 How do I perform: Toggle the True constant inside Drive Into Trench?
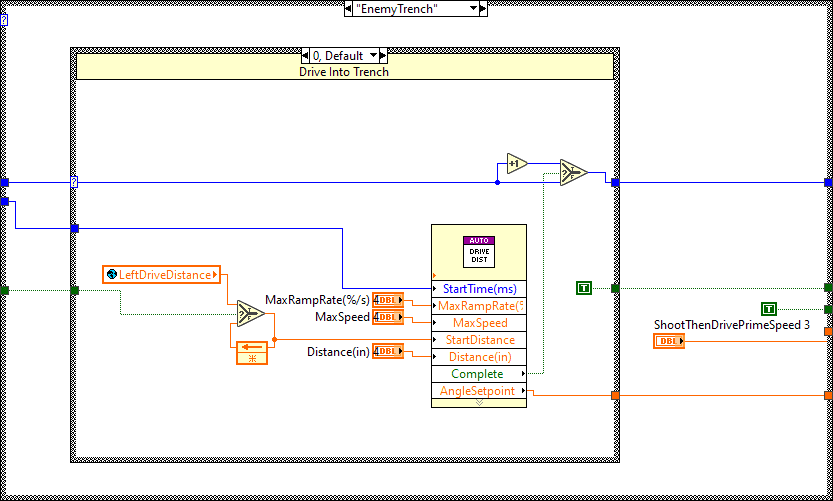pyautogui.click(x=584, y=288)
